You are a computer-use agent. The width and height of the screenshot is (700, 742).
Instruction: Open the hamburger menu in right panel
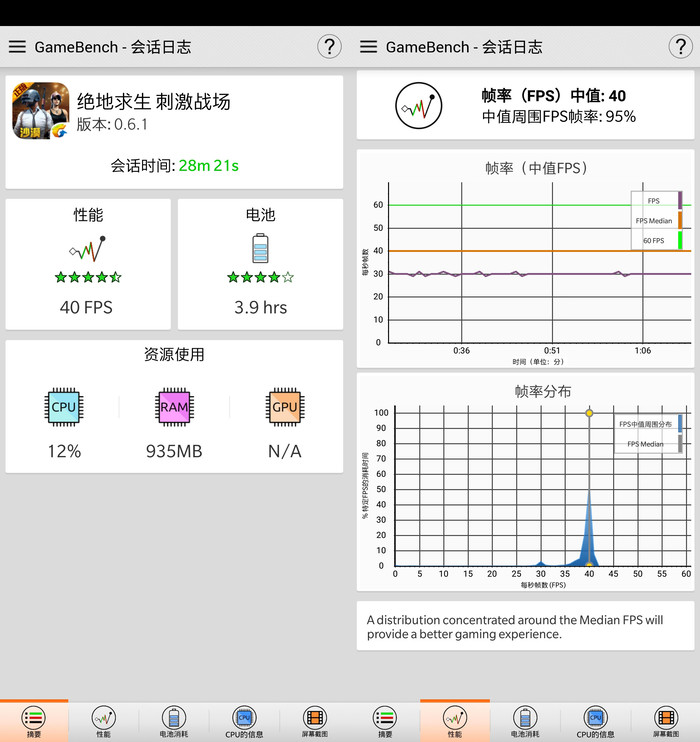(x=368, y=47)
